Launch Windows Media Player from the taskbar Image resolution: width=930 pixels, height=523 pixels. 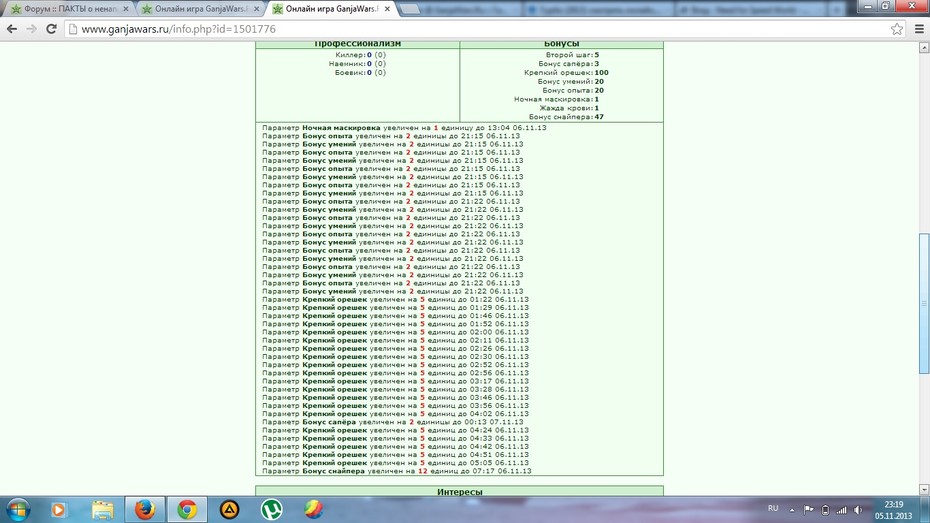[x=58, y=509]
